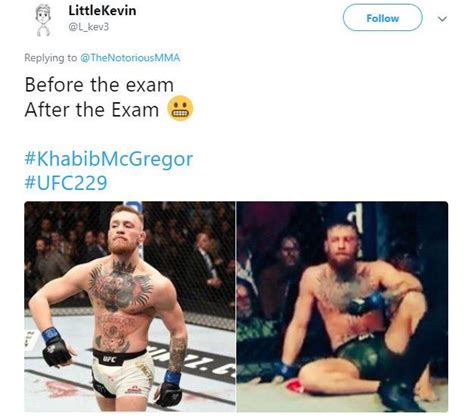Open the #UFC229 hashtag
Image resolution: width=474 pixels, height=417 pixels.
click(66, 183)
